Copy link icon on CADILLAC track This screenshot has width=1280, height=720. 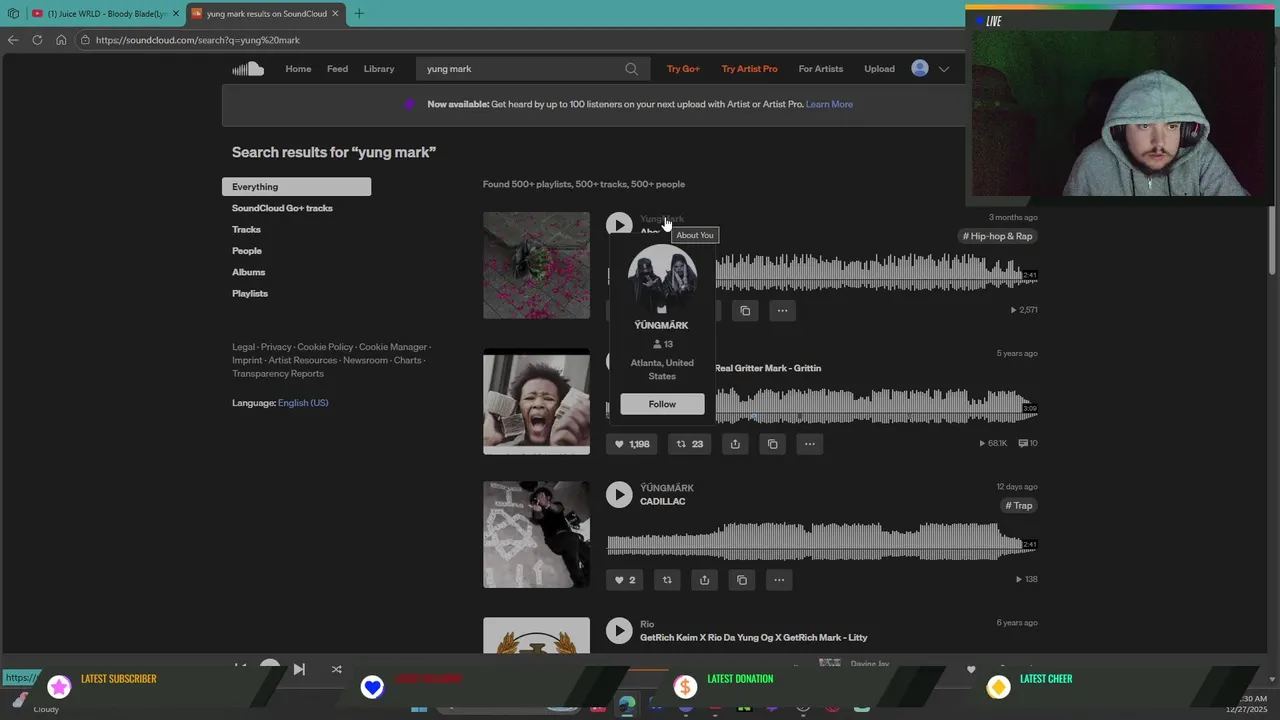coord(741,580)
